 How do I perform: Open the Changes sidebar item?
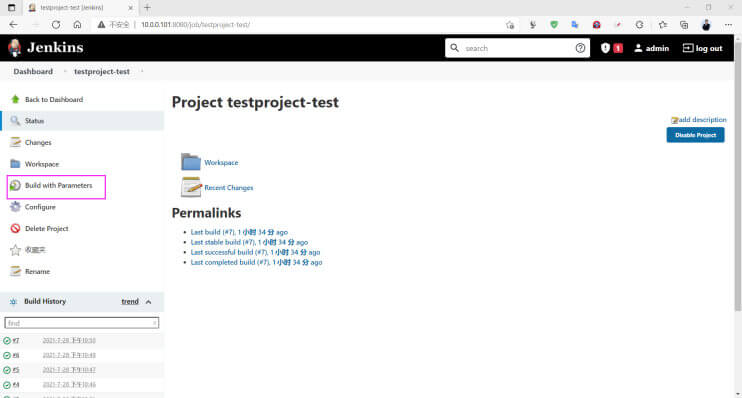[38, 142]
